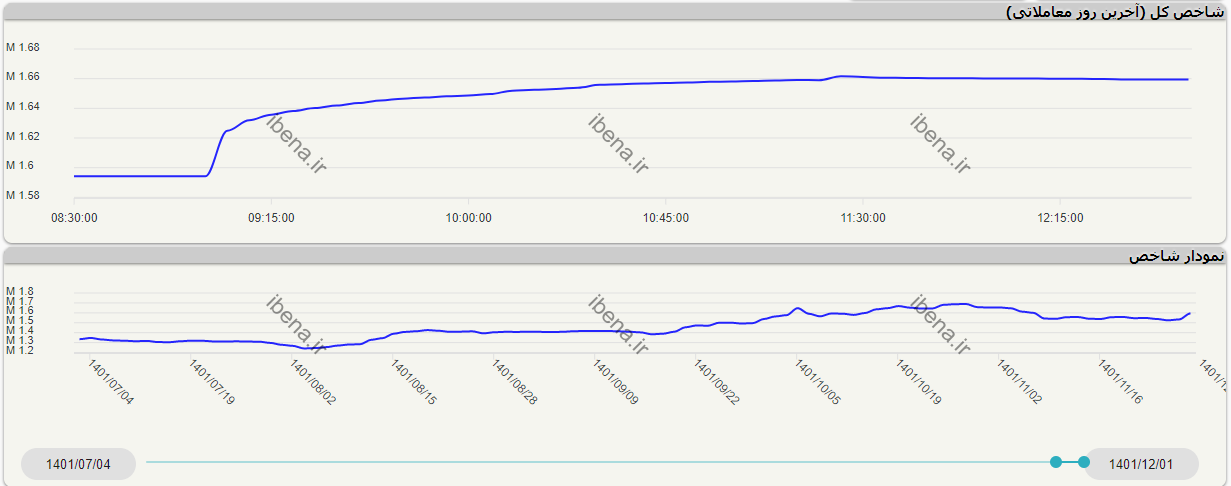The width and height of the screenshot is (1231, 486).
Task: Click the M 1.6 label on the upper y-axis
Action: [x=20, y=166]
